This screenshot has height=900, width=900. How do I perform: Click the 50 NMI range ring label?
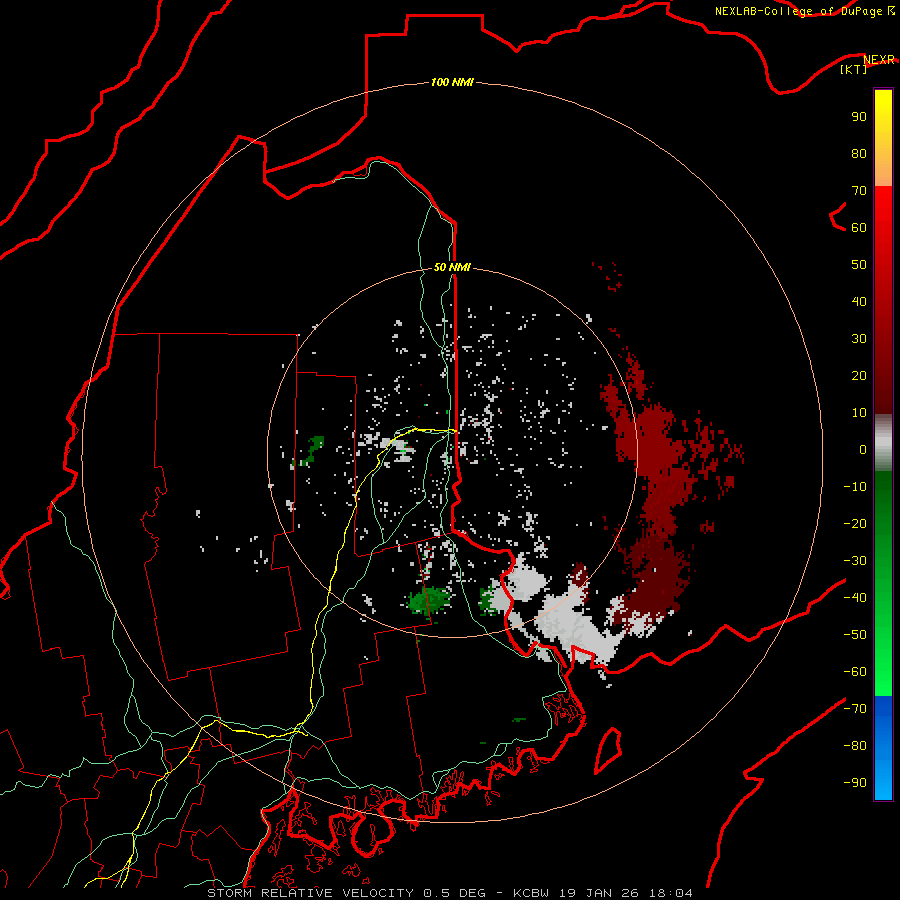coord(452,267)
